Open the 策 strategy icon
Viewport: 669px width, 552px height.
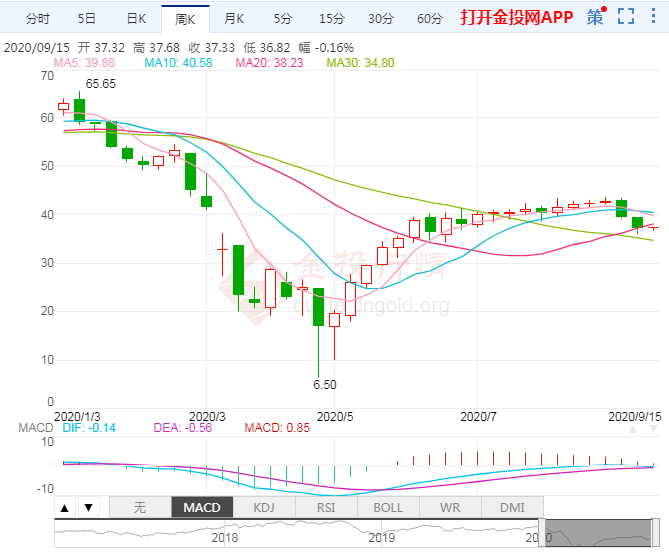pyautogui.click(x=596, y=17)
